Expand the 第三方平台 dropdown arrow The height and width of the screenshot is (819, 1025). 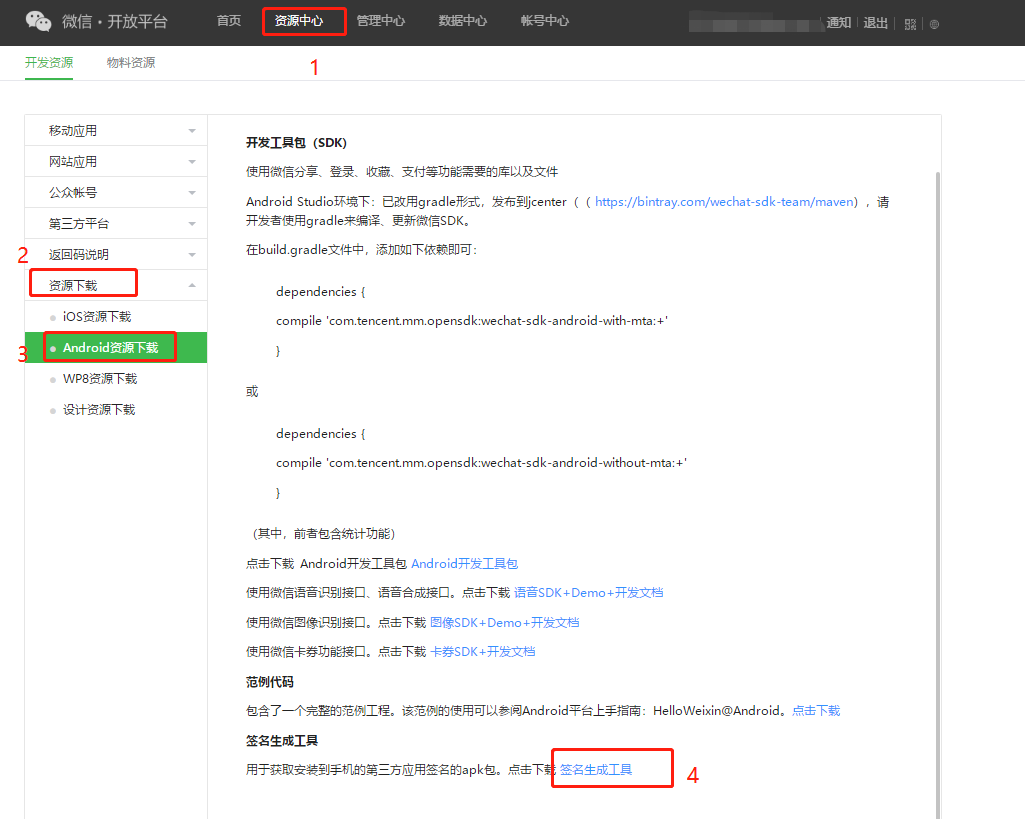point(192,224)
